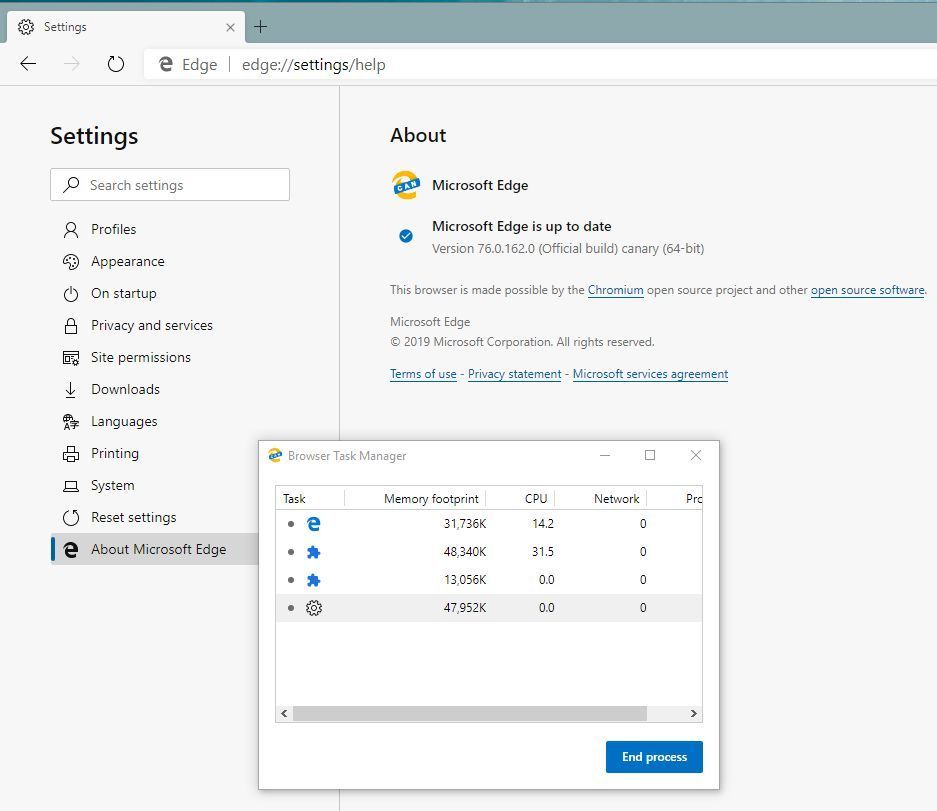Screen dimensions: 937x811
Task: Click the version 76.0.162.0 text
Action: (568, 249)
